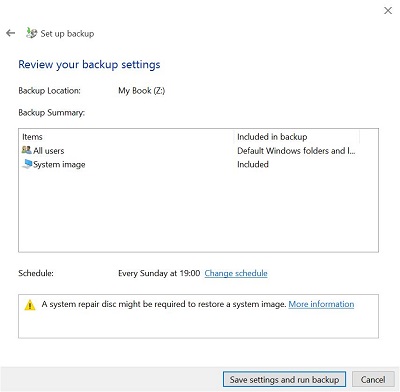Click the yellow warning triangle icon
This screenshot has width=400, height=392.
30,304
